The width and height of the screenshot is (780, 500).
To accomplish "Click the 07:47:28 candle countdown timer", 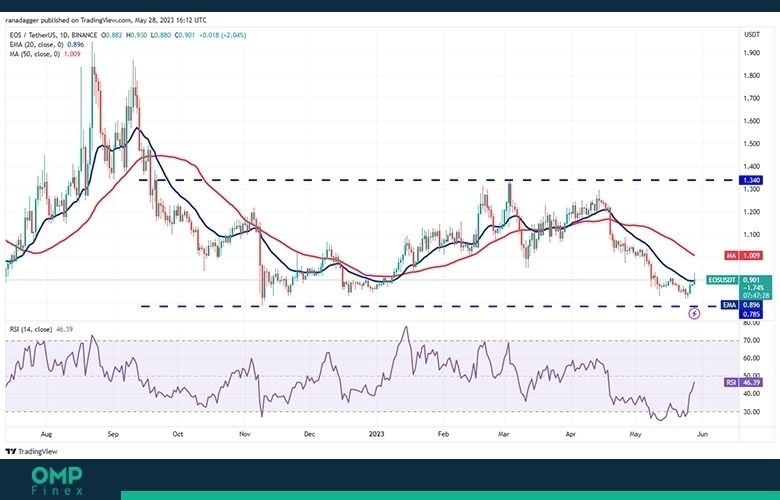I will pos(756,295).
